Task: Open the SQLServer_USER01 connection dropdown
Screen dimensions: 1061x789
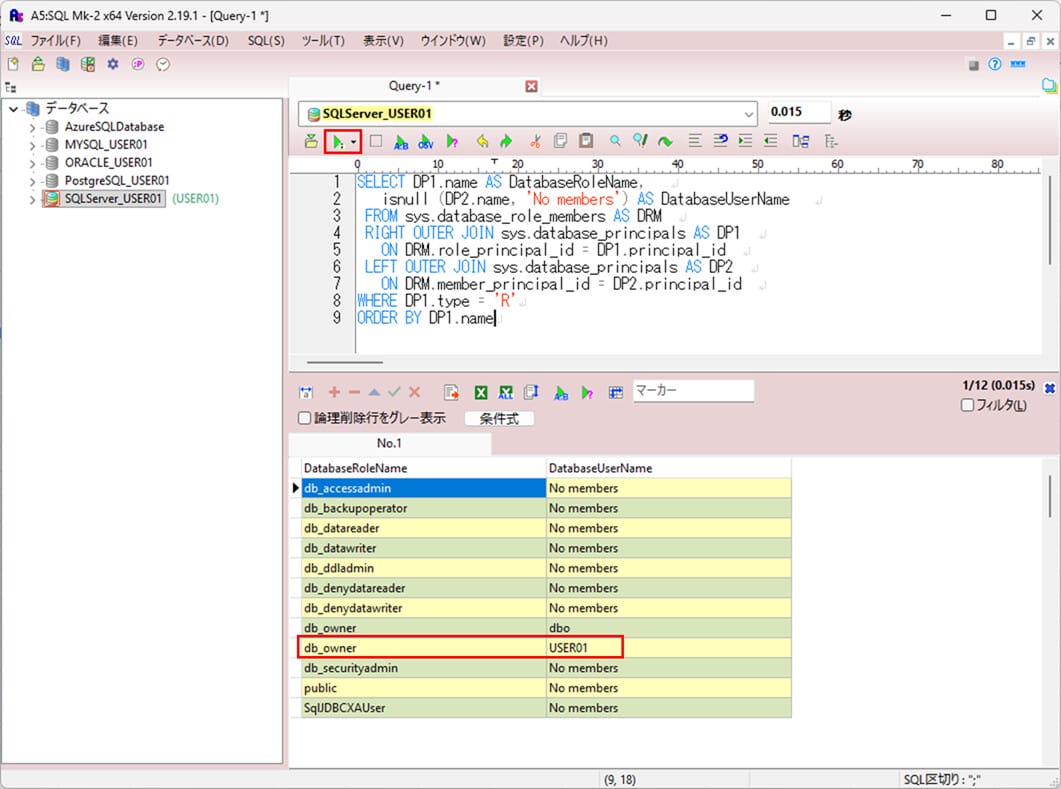Action: pos(749,114)
